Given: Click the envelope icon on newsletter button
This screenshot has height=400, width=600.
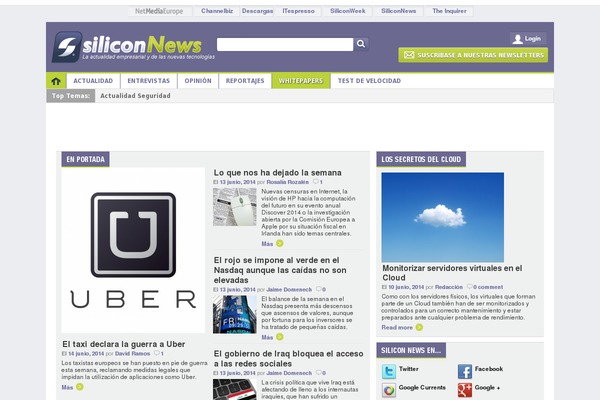Looking at the screenshot, I should pyautogui.click(x=409, y=55).
